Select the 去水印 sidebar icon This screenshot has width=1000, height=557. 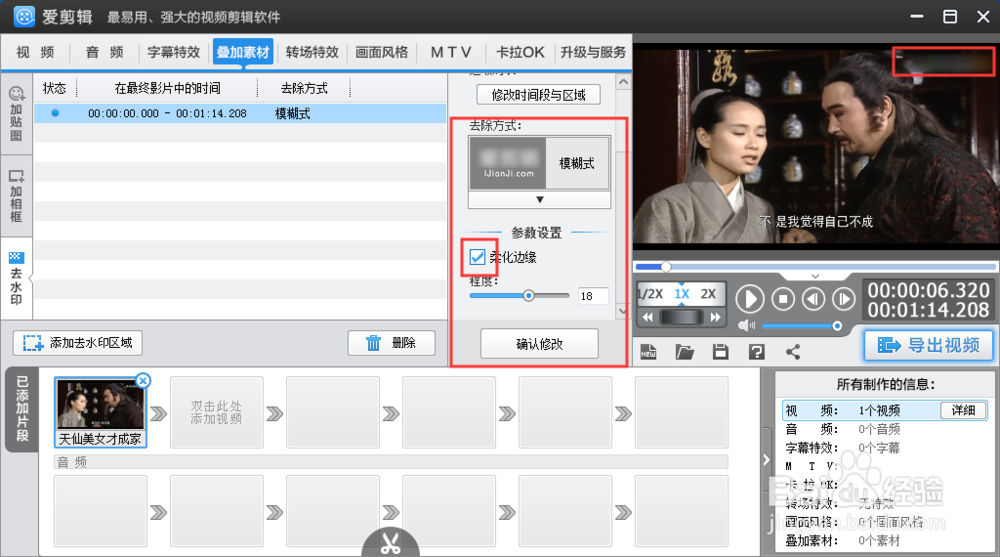pos(16,278)
